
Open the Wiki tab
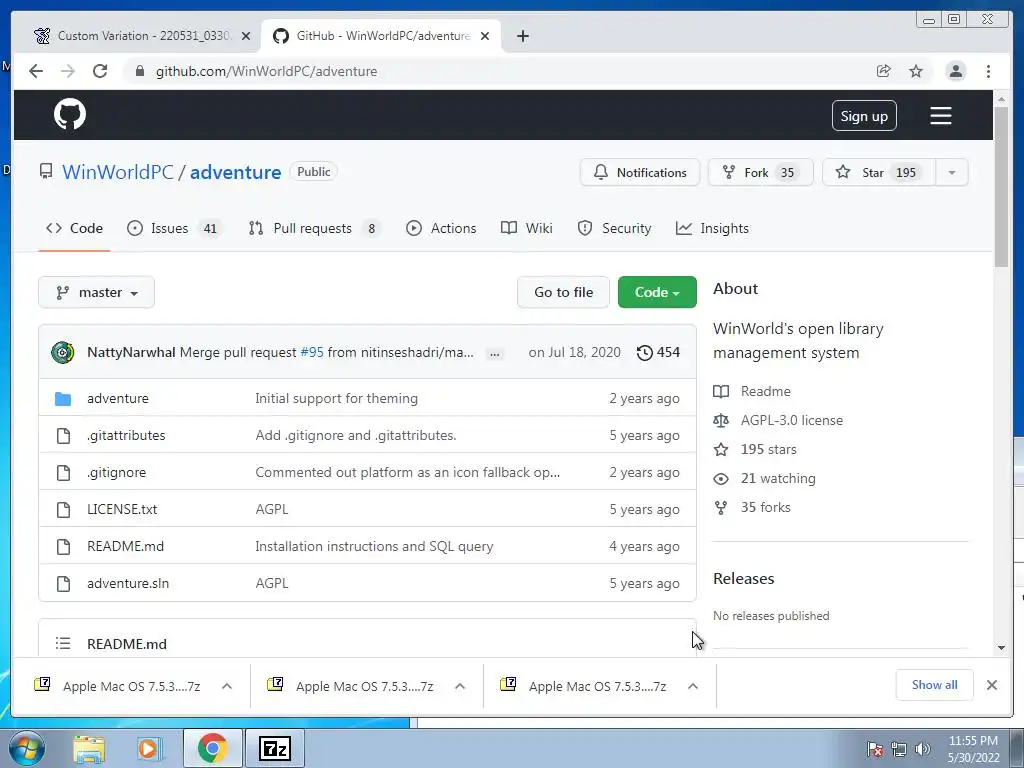(x=526, y=228)
